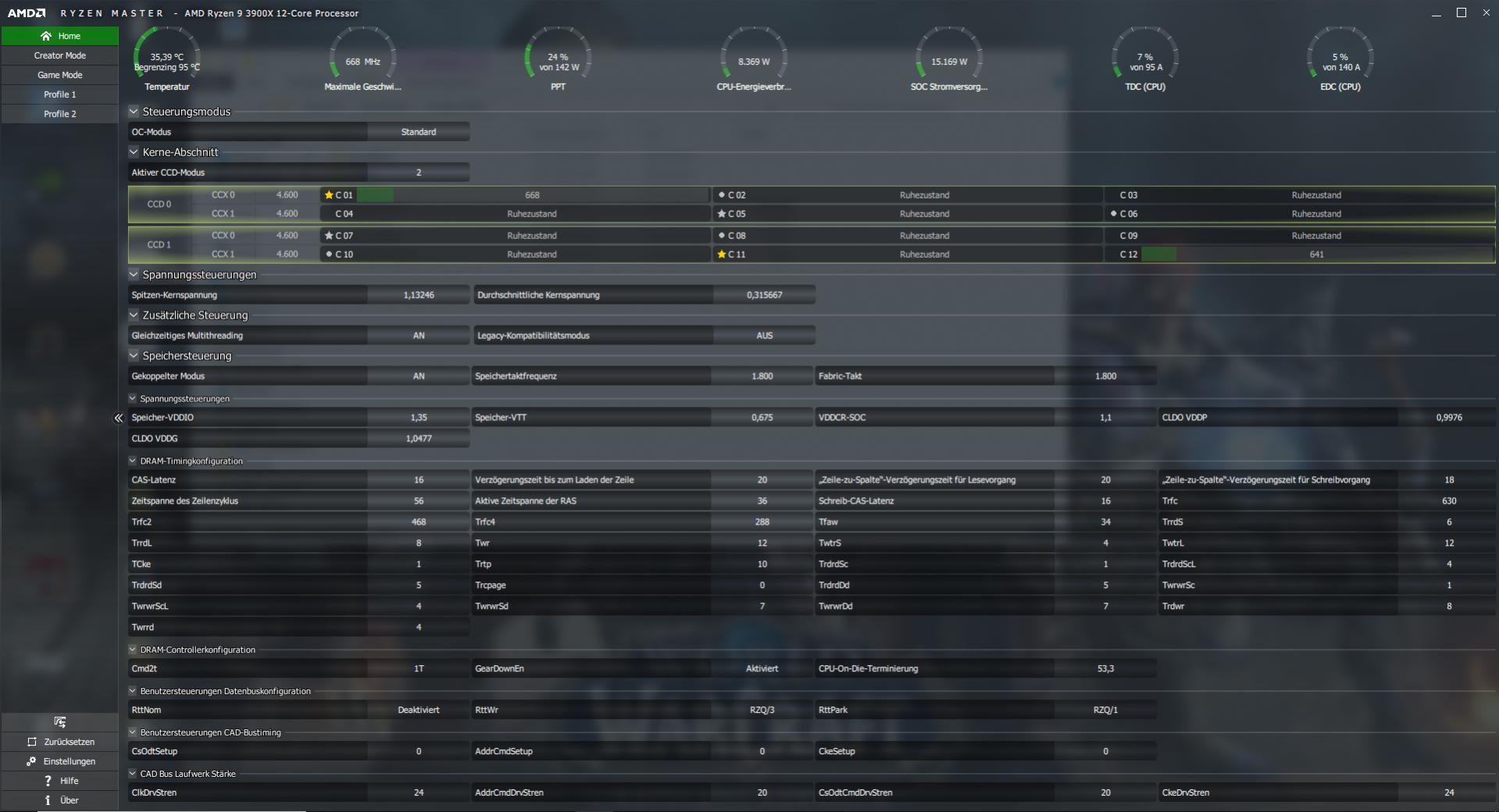
Task: Click the gold star on core C 11
Action: click(721, 255)
